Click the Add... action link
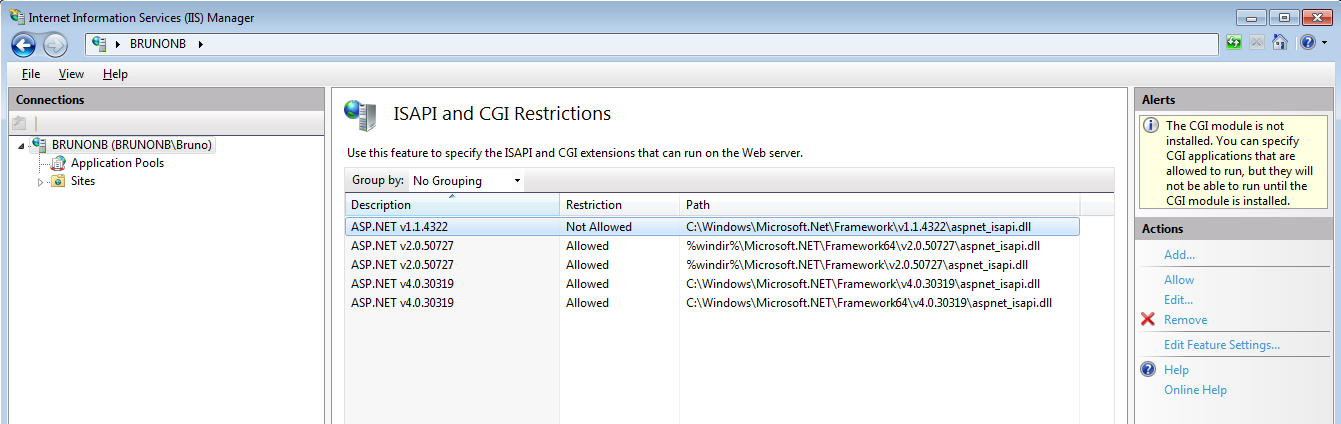Viewport: 1341px width, 424px height. pyautogui.click(x=1179, y=255)
